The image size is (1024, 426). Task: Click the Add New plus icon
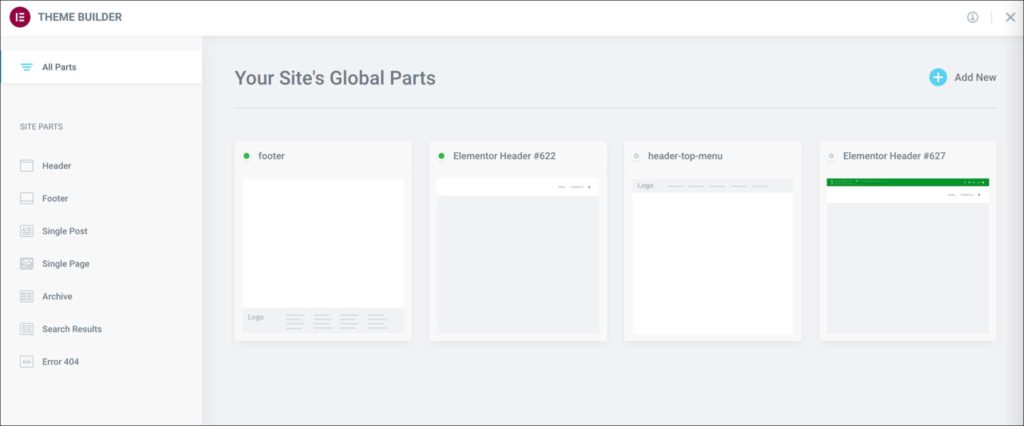(x=938, y=77)
